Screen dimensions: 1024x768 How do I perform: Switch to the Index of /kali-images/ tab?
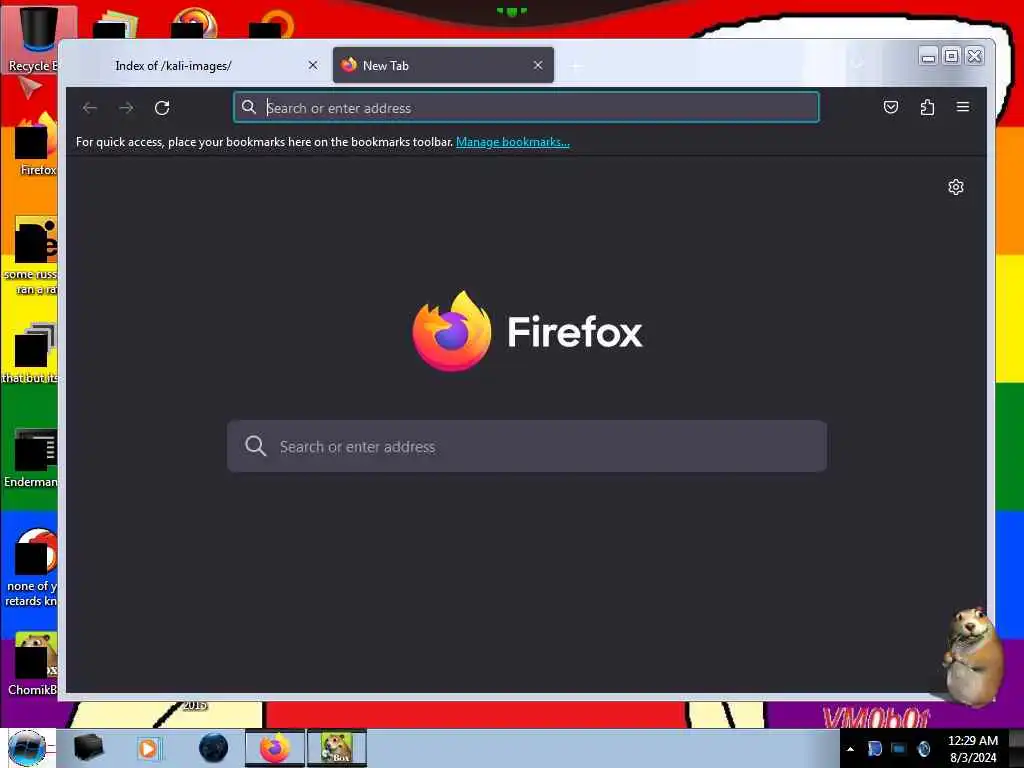coord(202,65)
